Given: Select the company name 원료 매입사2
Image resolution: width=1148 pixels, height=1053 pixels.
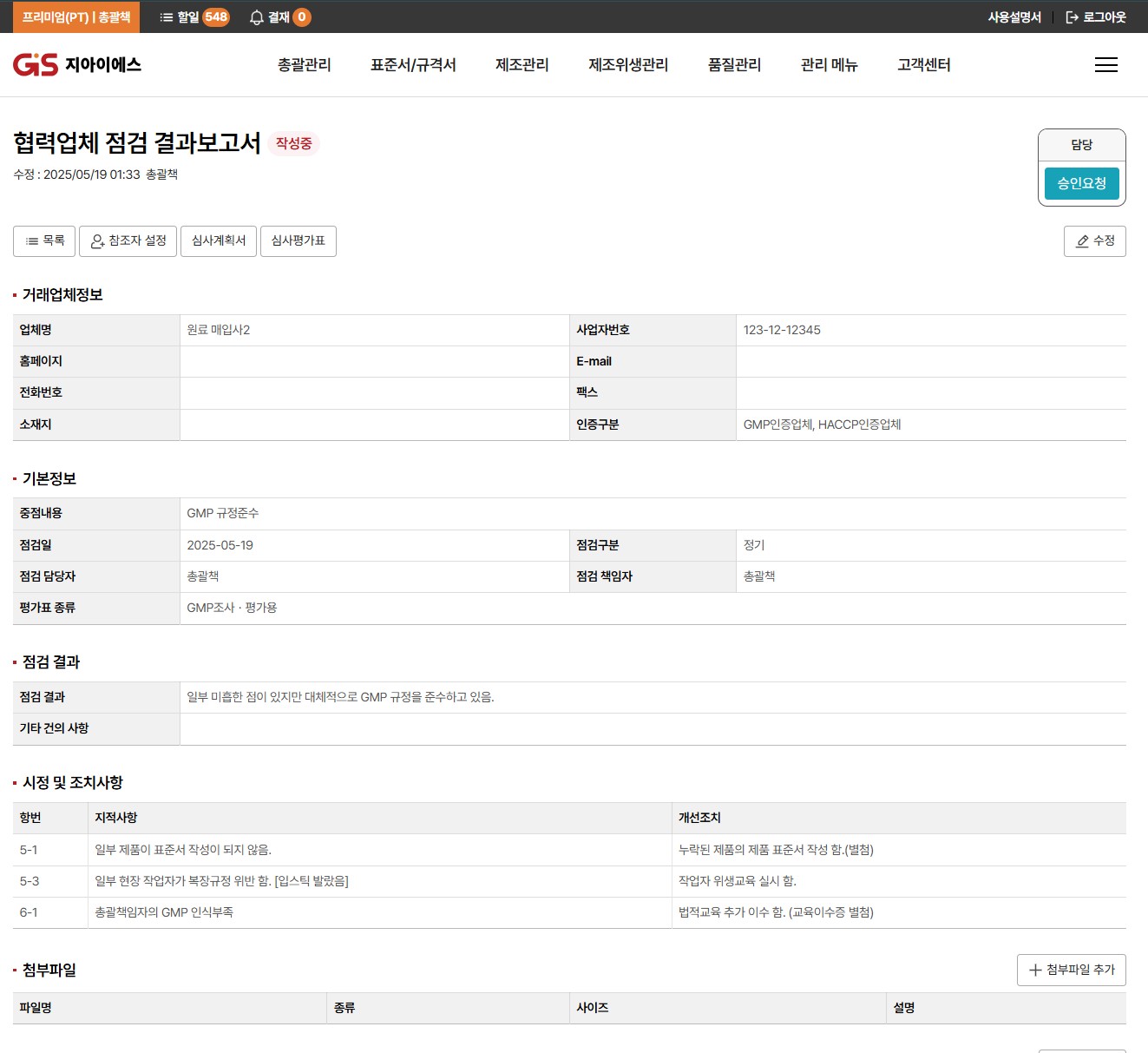Looking at the screenshot, I should [x=219, y=330].
